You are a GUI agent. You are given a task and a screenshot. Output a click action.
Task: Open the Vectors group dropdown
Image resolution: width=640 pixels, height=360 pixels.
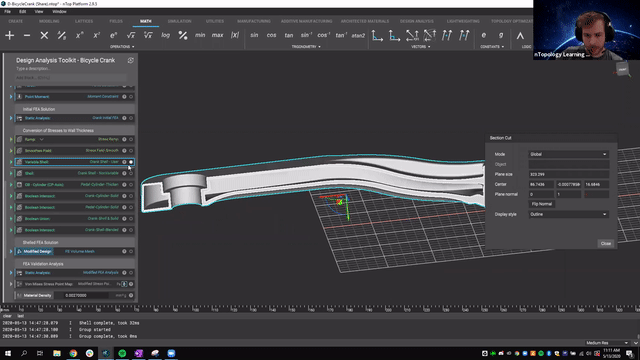pyautogui.click(x=421, y=47)
